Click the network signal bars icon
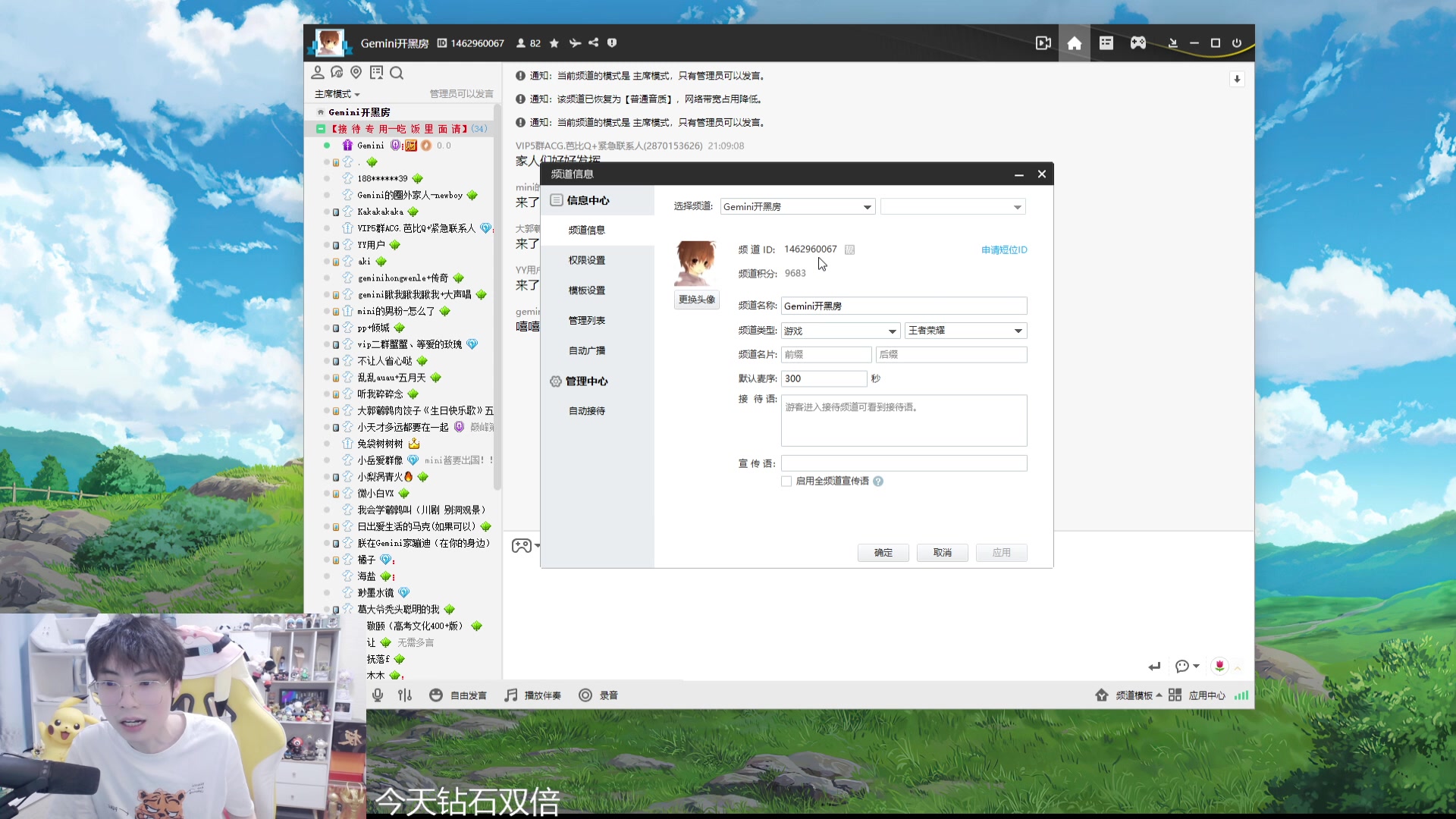Image resolution: width=1456 pixels, height=819 pixels. (1241, 695)
